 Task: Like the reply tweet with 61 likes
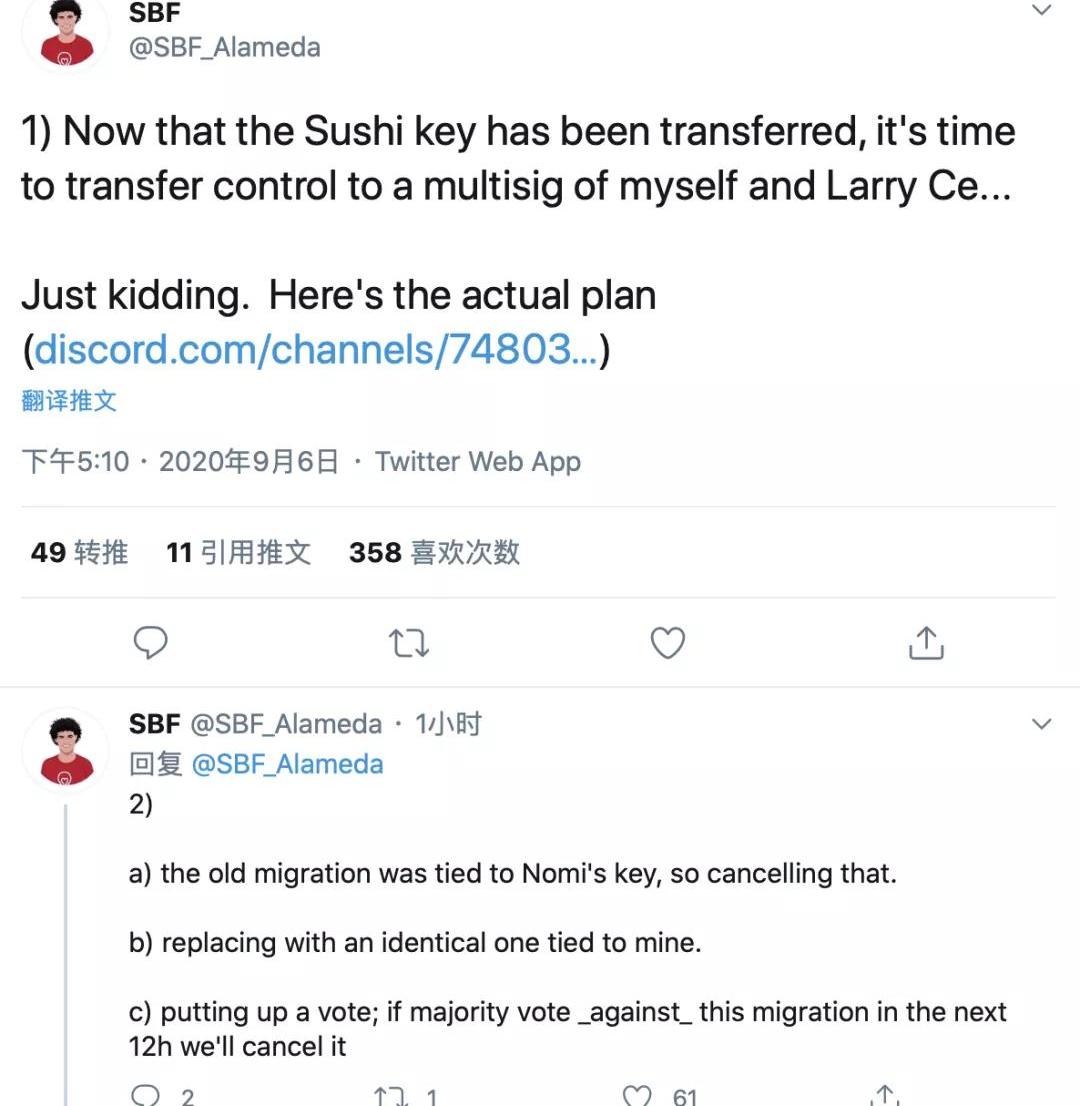pos(637,1095)
